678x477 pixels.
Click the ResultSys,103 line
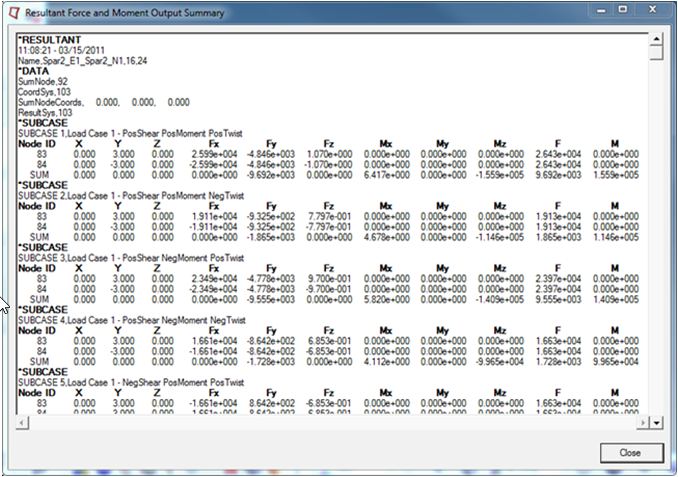44,113
